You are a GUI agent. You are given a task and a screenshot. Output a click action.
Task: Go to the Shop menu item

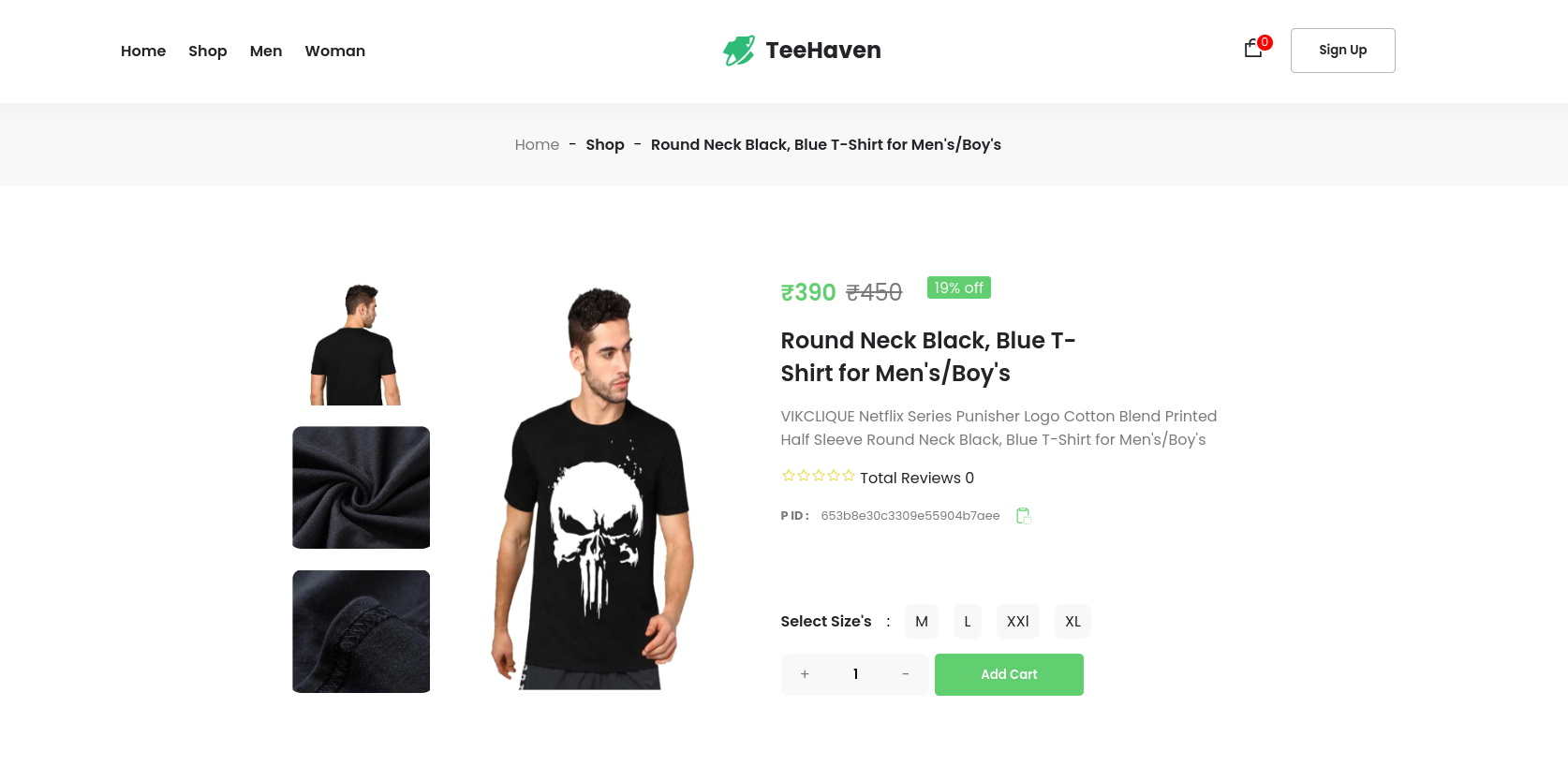(x=208, y=51)
